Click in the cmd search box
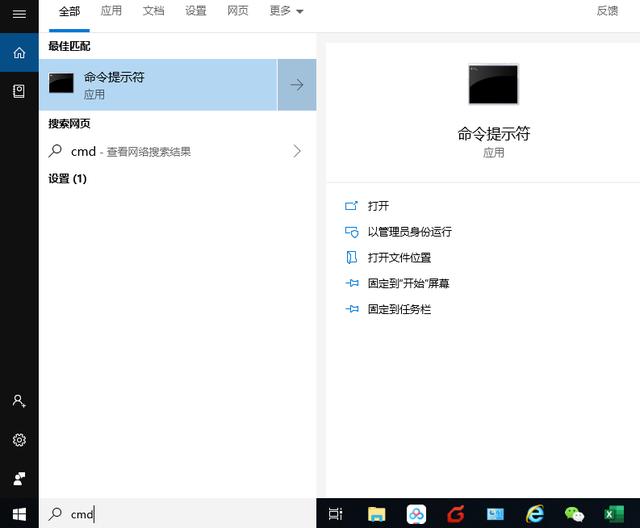This screenshot has width=640, height=528. coord(178,514)
